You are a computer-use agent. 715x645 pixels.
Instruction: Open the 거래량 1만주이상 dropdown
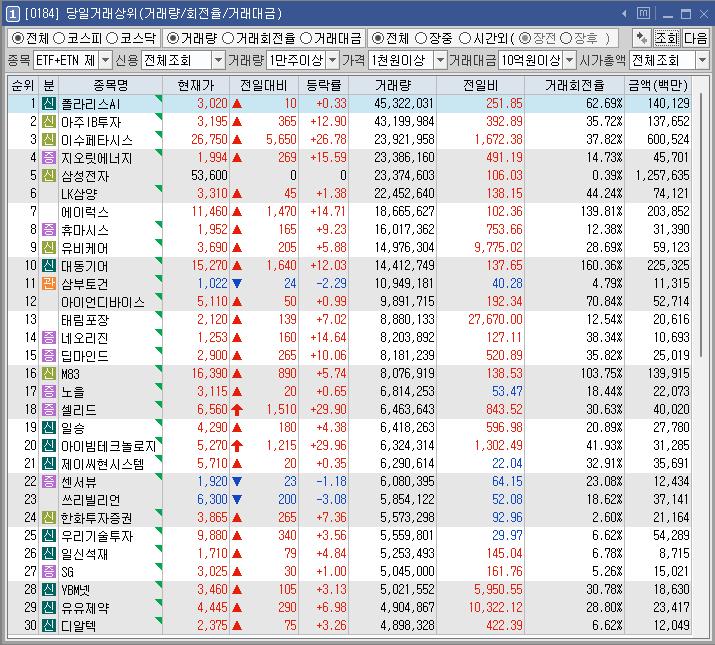[x=332, y=60]
